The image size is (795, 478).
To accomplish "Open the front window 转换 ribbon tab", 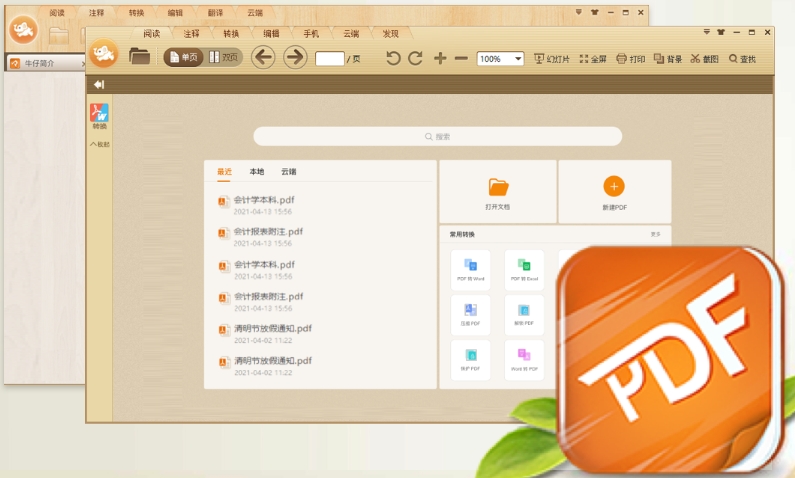I will (x=231, y=33).
